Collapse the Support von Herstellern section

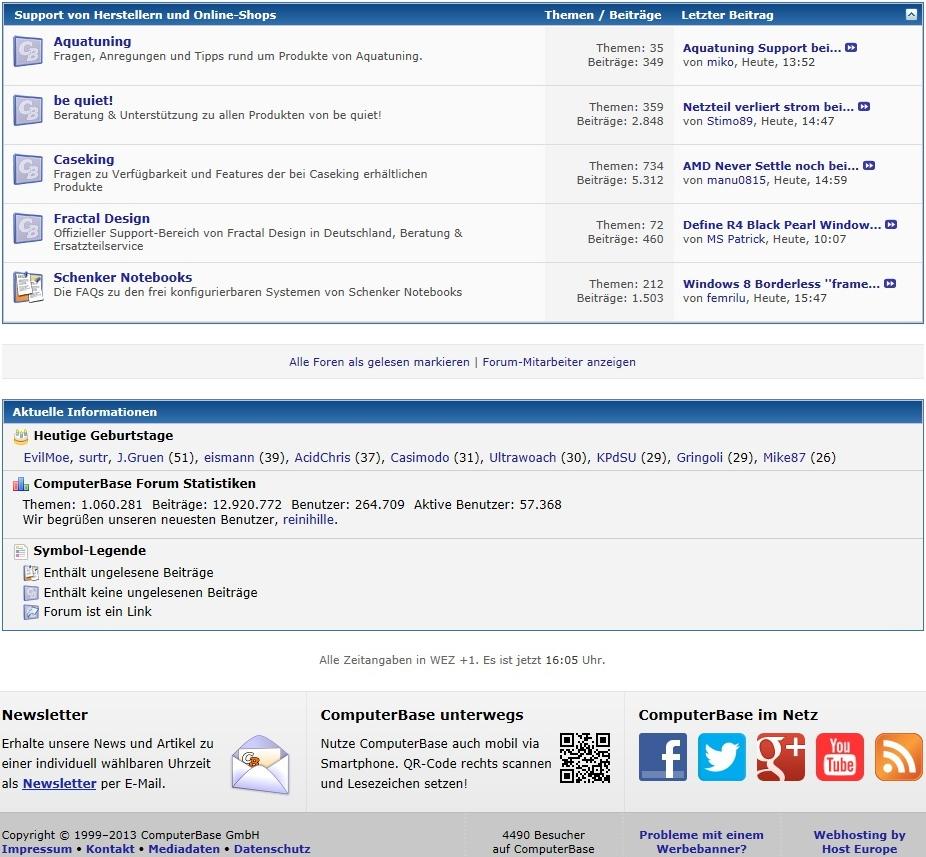click(x=911, y=14)
